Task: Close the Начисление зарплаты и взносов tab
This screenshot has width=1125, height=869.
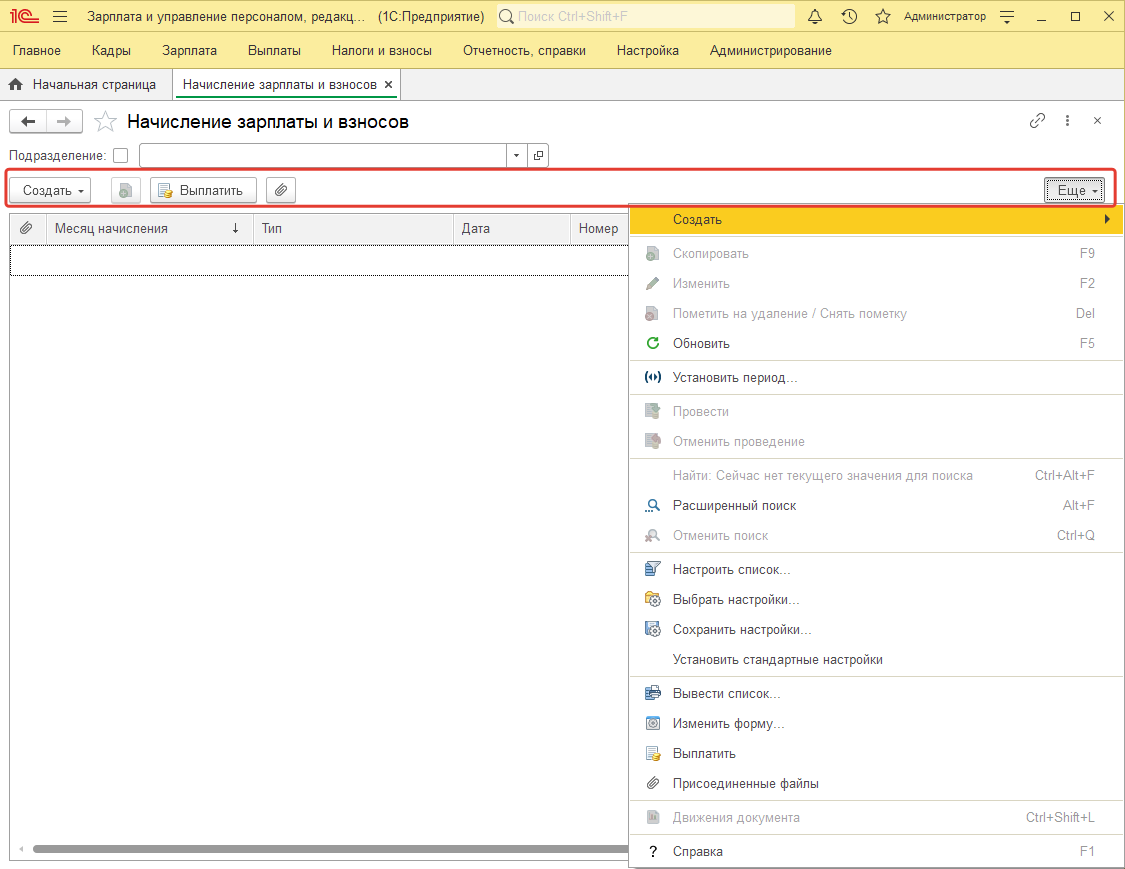Action: click(389, 85)
